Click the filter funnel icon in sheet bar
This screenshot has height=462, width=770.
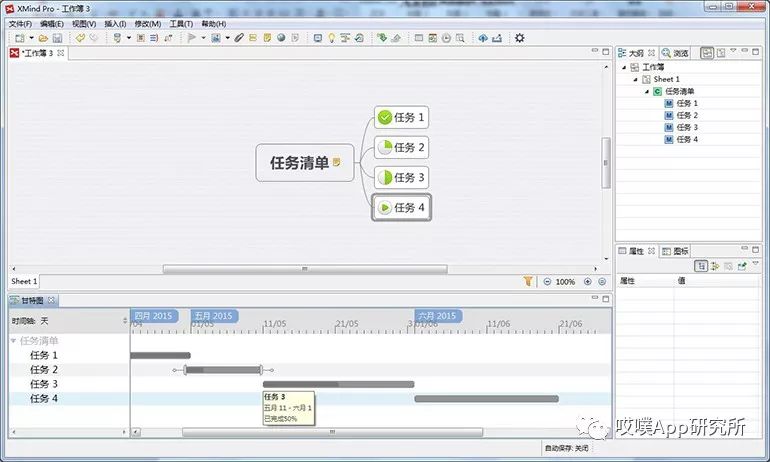point(528,282)
